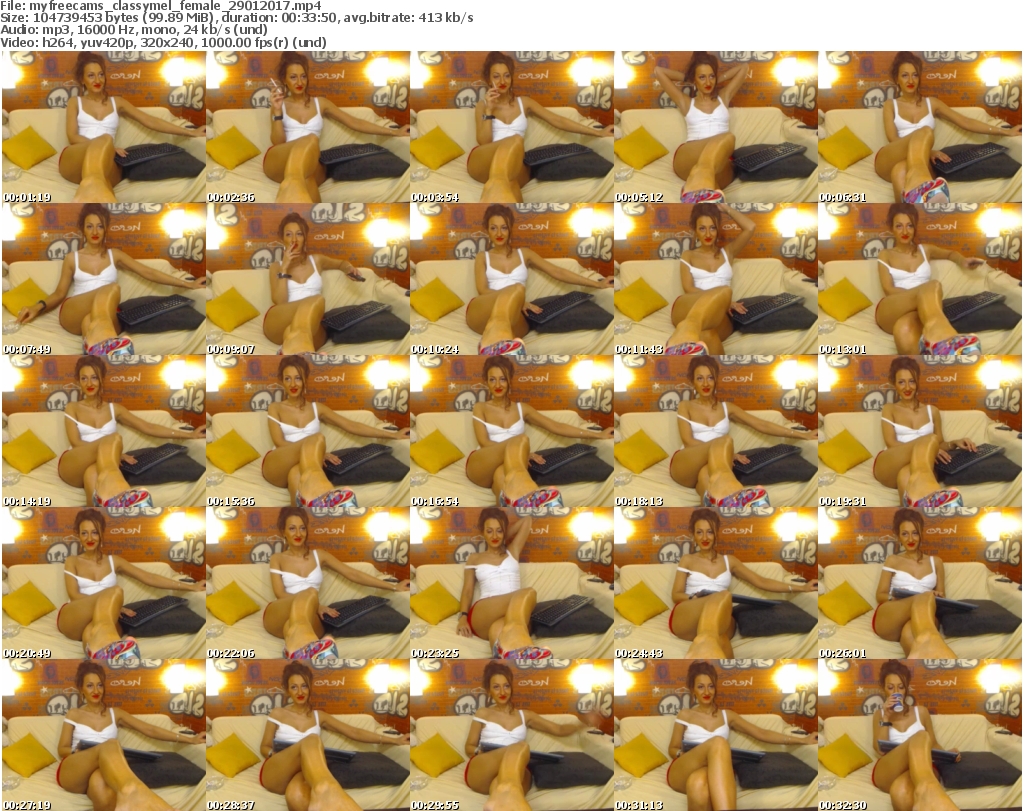1024x811 pixels.
Task: Select the thumbnail timestamped 00:11:43
Action: [x=716, y=279]
